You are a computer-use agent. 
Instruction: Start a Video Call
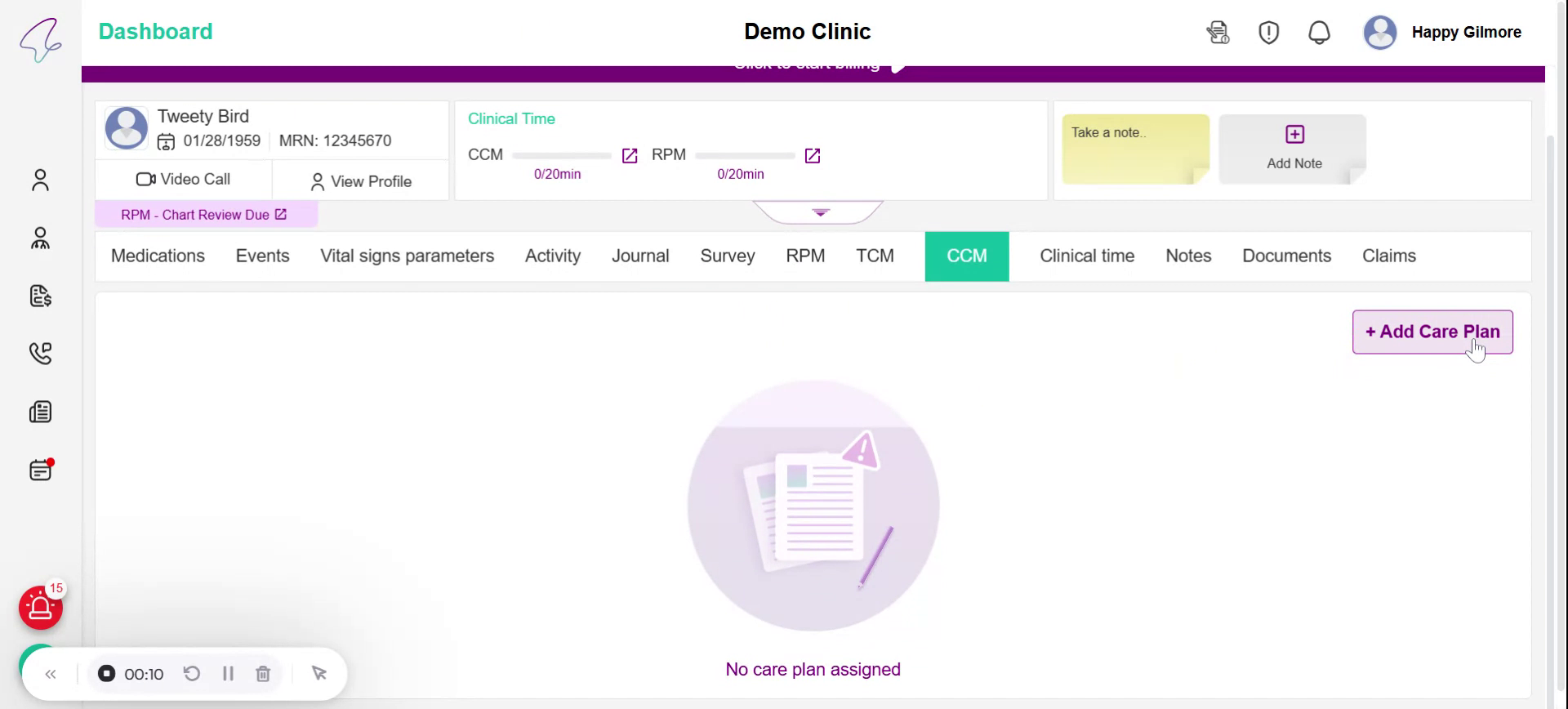click(x=183, y=179)
